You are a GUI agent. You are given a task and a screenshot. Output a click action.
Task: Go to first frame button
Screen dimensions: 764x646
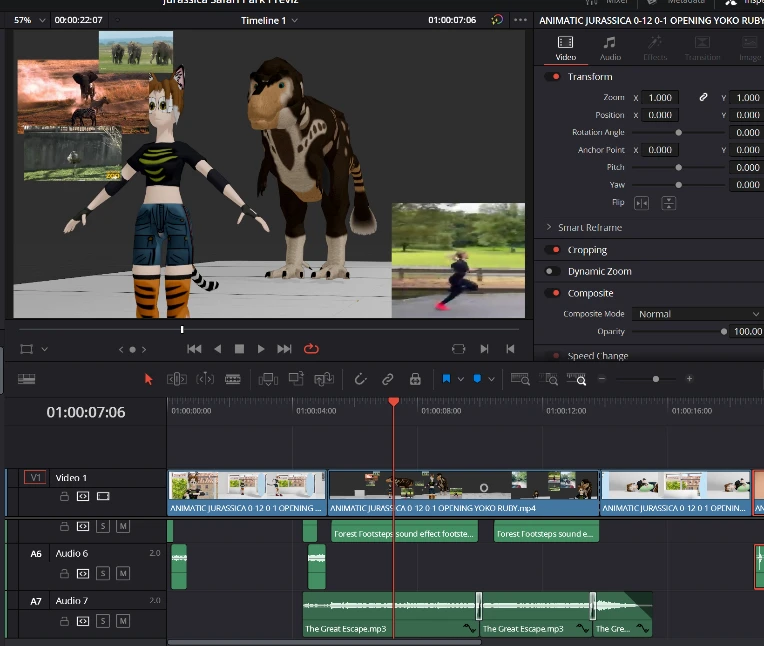(194, 349)
